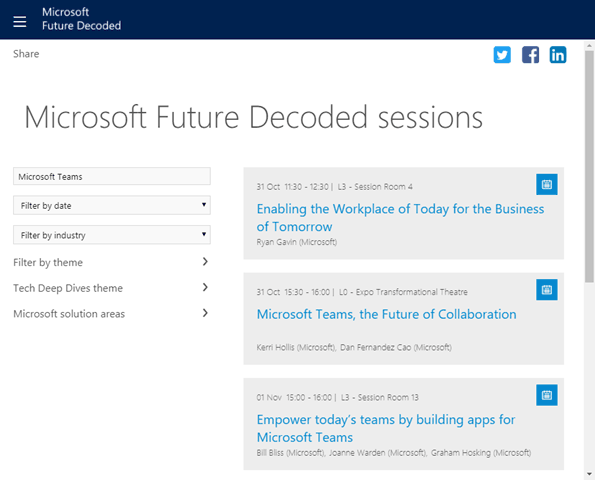
Task: Click the vertical scrollbar thumb
Action: (x=589, y=167)
